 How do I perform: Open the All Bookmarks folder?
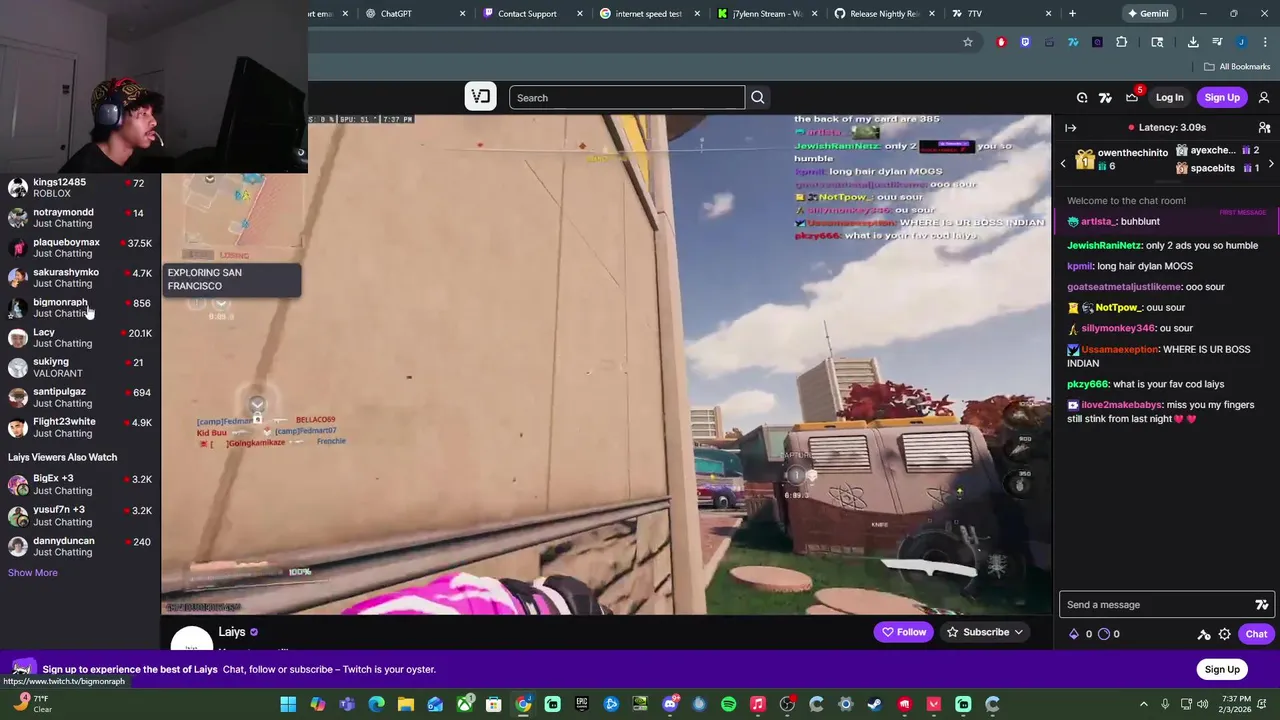pos(1237,67)
